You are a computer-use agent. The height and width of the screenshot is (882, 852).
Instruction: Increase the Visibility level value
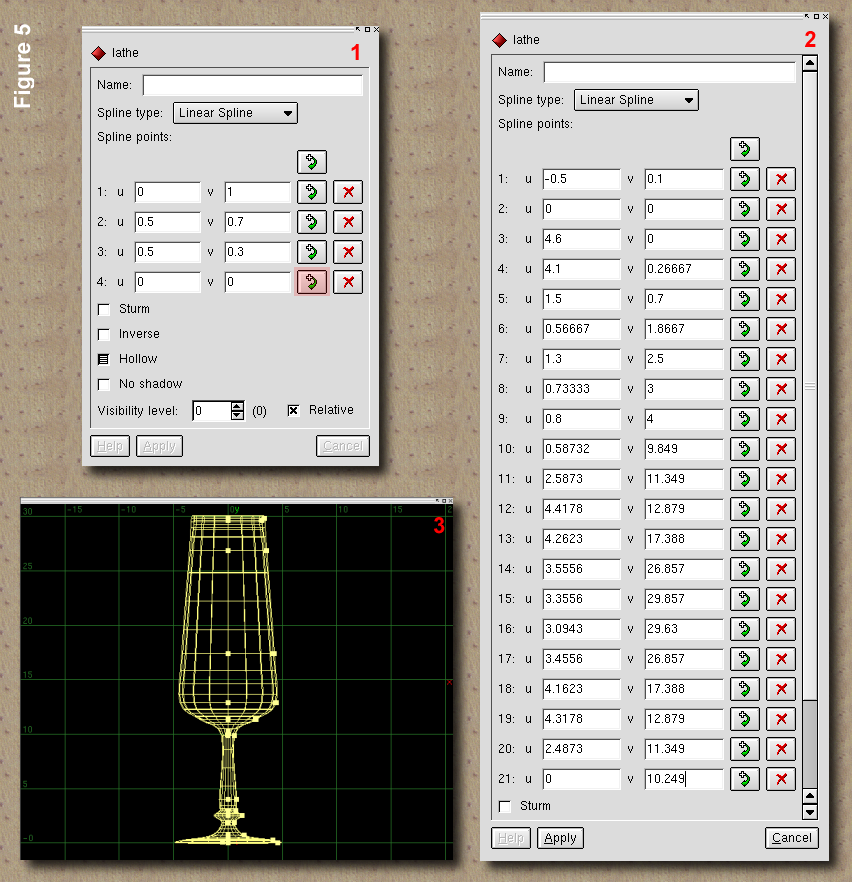coord(237,406)
